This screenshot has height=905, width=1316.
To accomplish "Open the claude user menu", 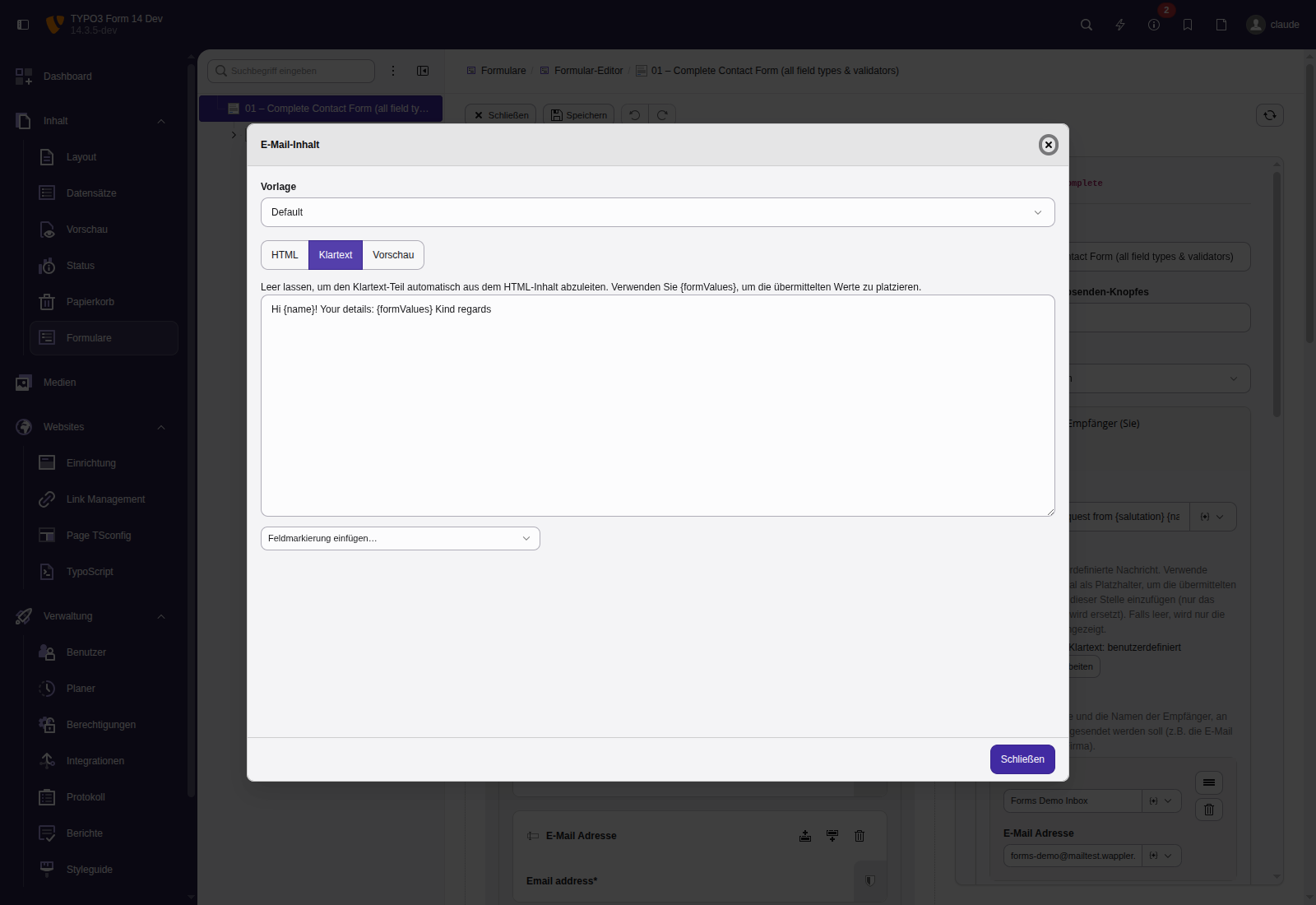I will 1273,25.
